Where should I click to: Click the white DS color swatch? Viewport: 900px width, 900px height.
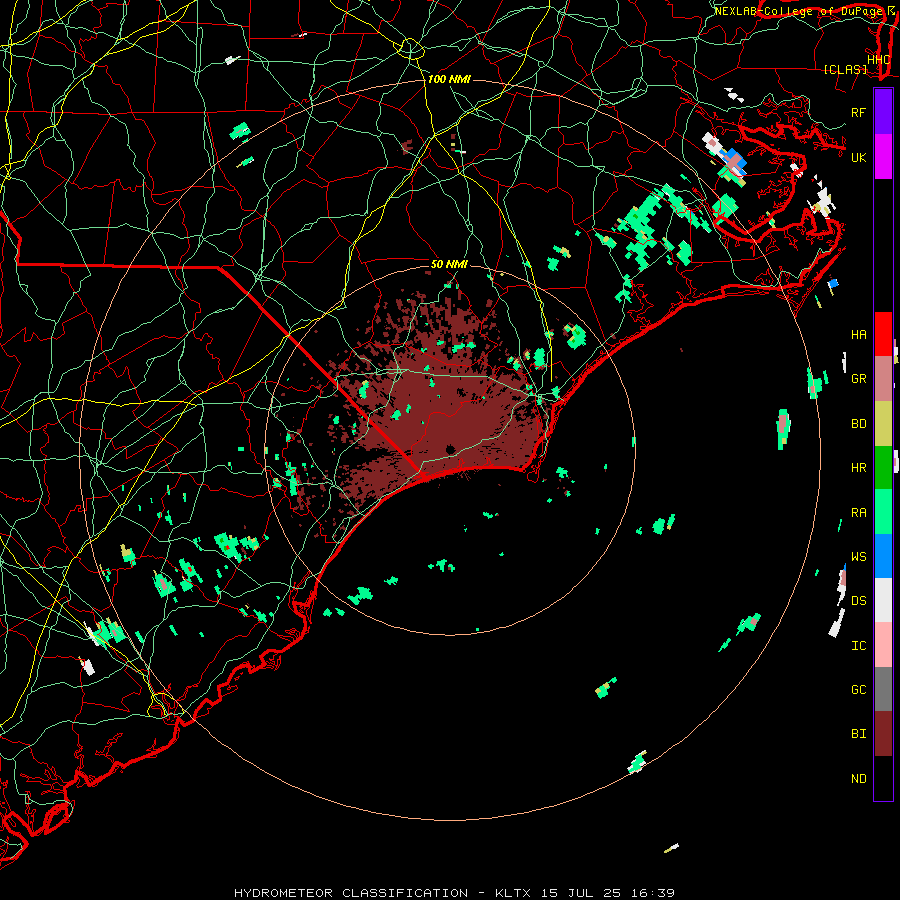tap(883, 600)
